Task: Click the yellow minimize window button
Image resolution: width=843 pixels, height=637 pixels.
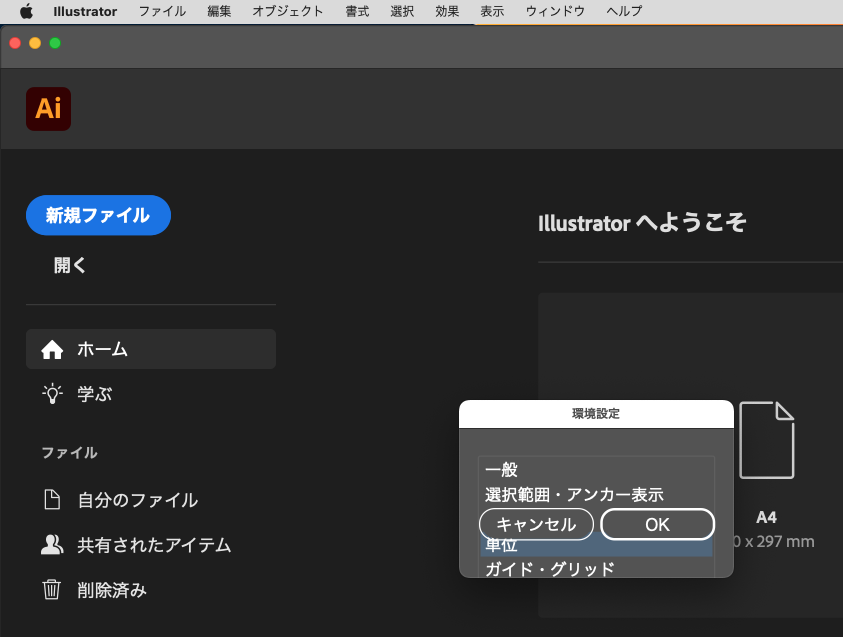Action: coord(35,43)
